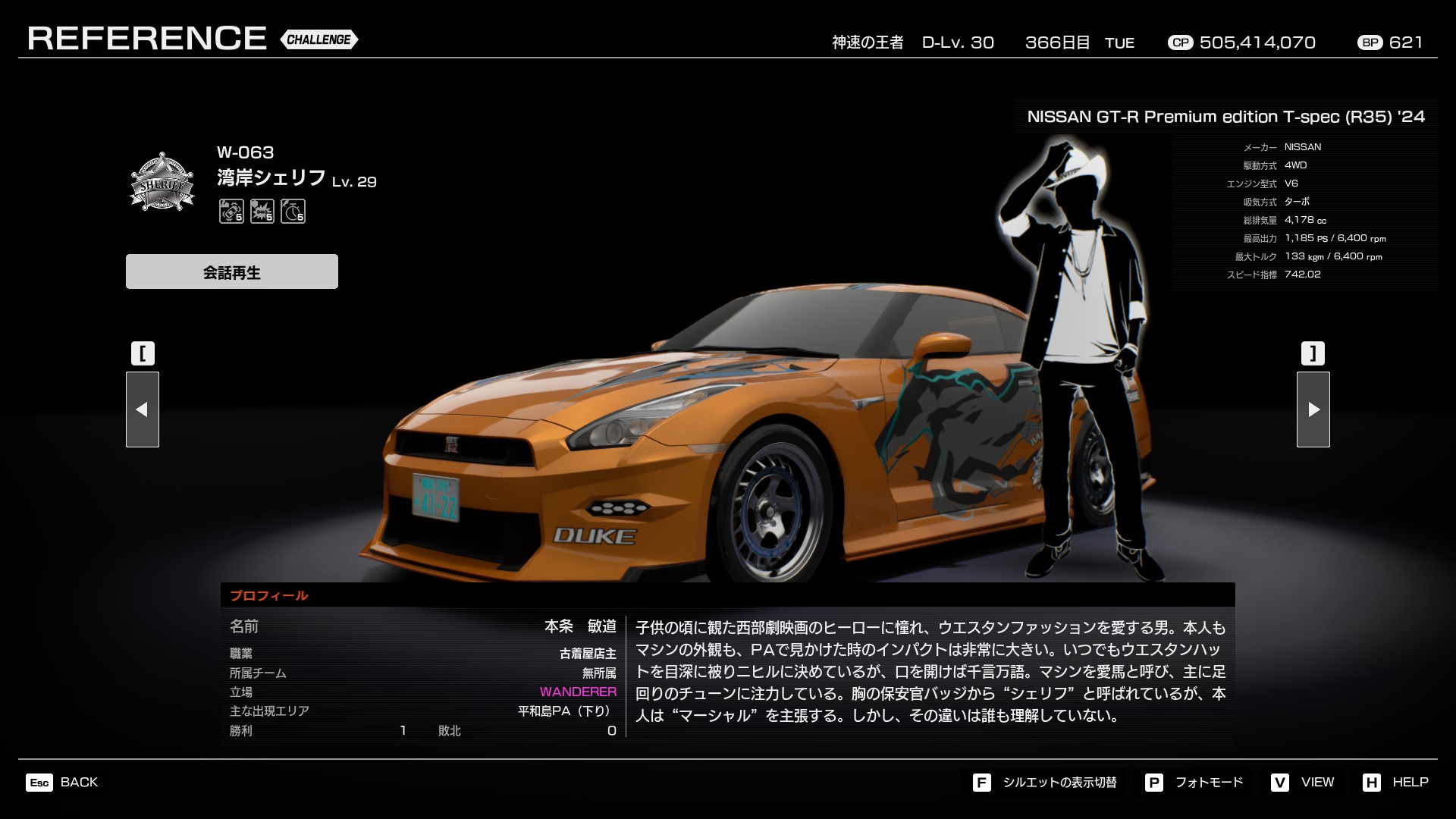The height and width of the screenshot is (819, 1456).
Task: Click BACK label at bottom left
Action: (79, 782)
